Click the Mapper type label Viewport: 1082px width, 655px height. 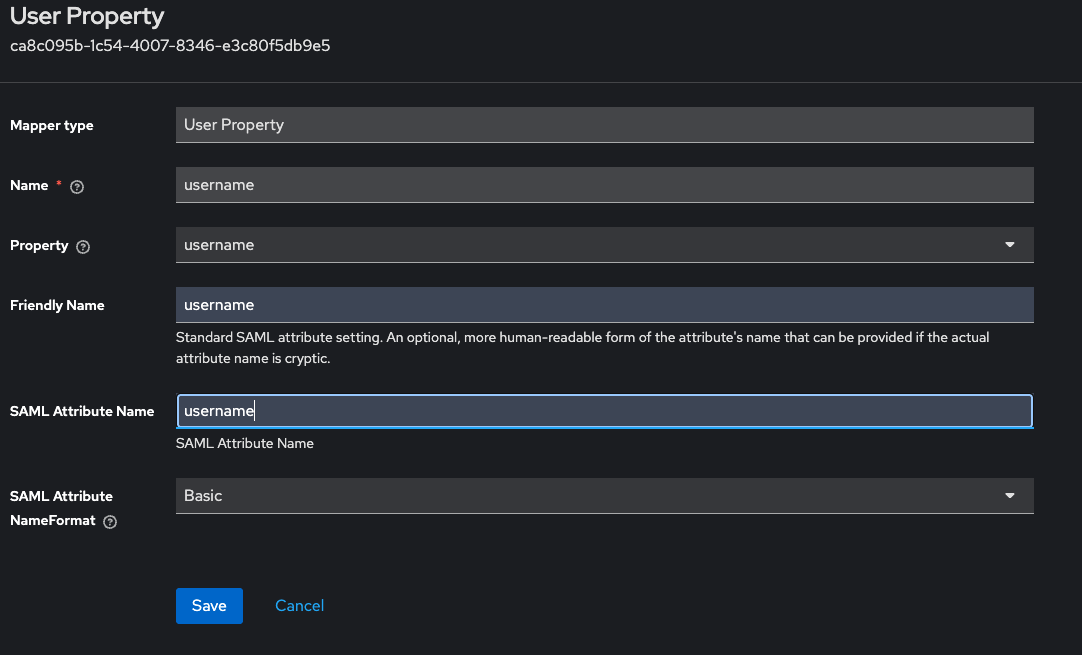(x=52, y=126)
